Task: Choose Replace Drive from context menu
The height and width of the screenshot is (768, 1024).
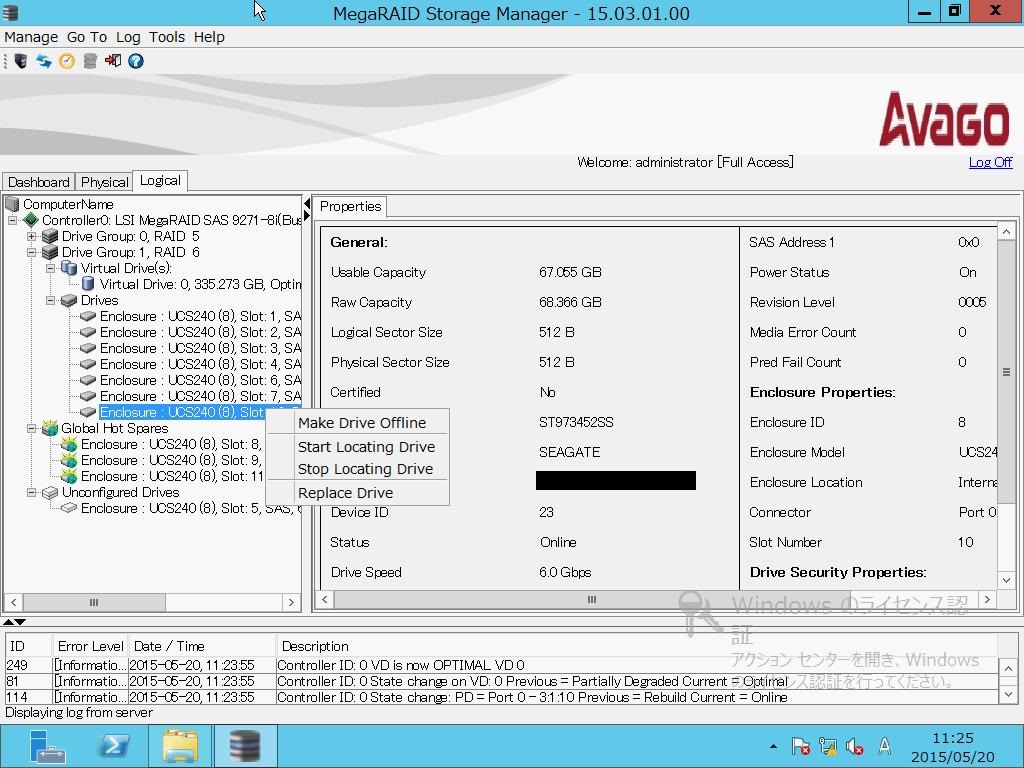Action: [x=345, y=493]
